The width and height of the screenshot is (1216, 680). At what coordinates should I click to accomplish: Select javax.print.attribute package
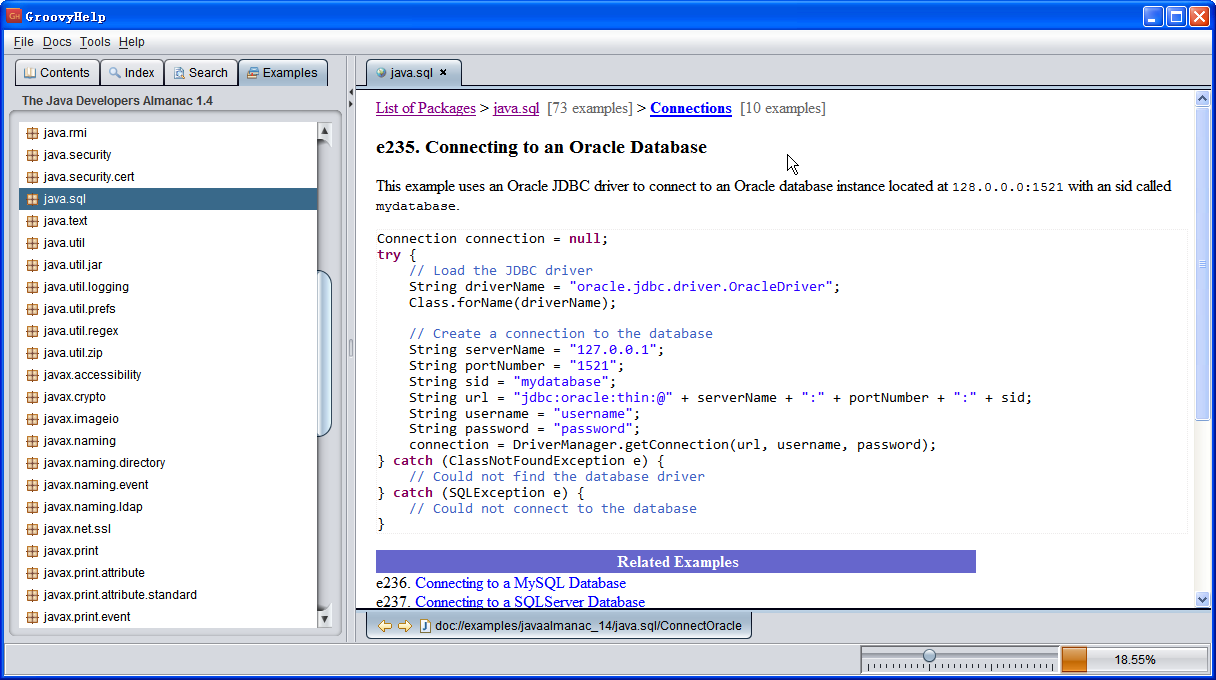tap(168, 573)
